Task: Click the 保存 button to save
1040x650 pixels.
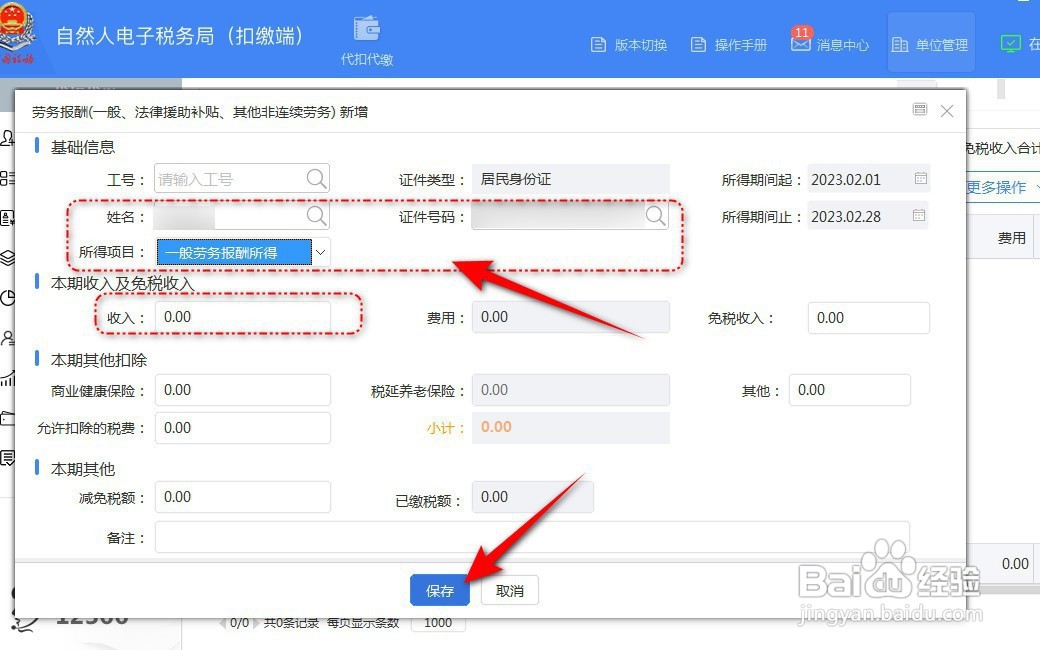Action: (439, 590)
